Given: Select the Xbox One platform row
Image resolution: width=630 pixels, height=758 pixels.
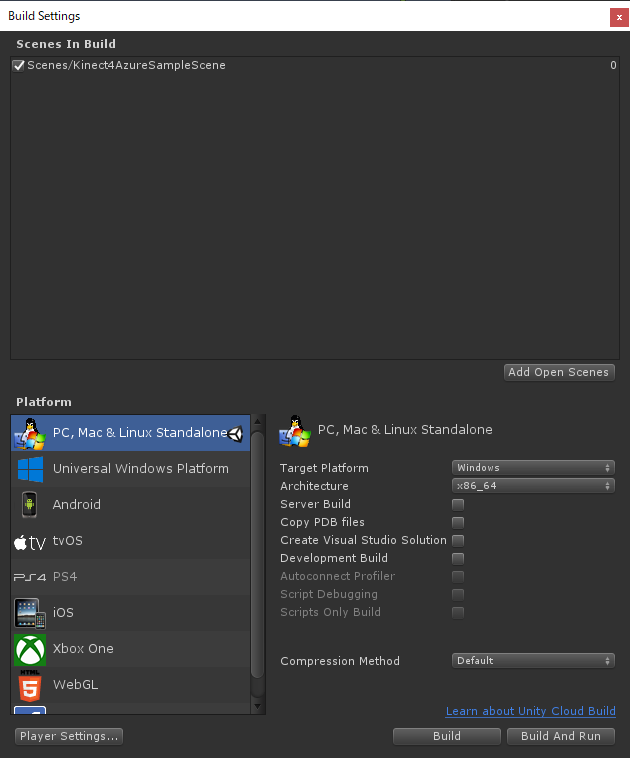Looking at the screenshot, I should pos(131,649).
